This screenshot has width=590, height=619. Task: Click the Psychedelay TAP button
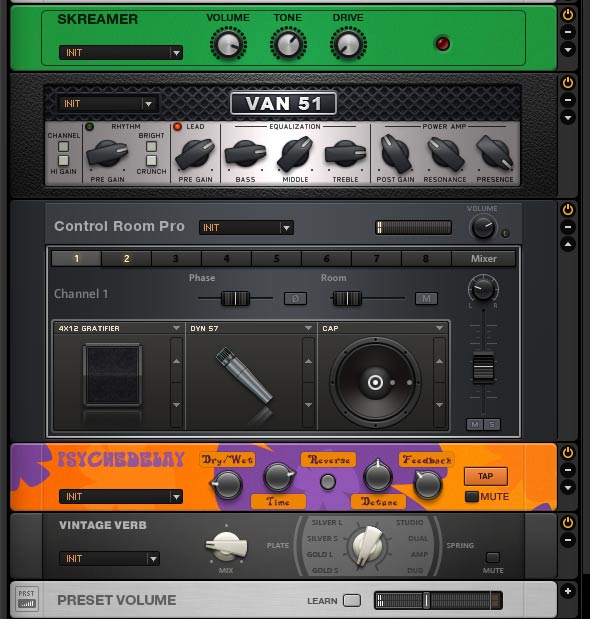click(485, 476)
